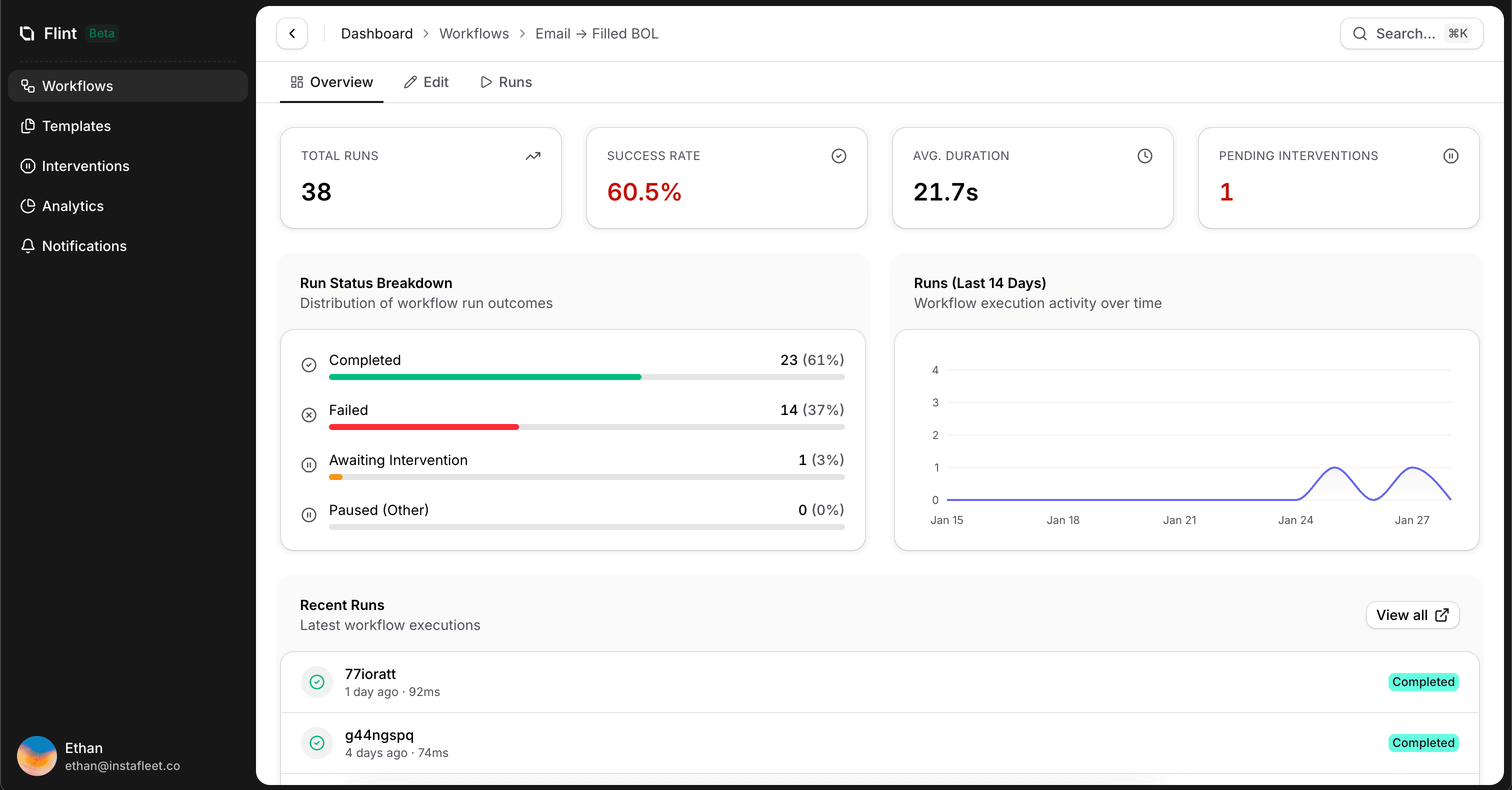Click the completed check icon beside g44ngspq
The height and width of the screenshot is (790, 1512).
tap(316, 742)
